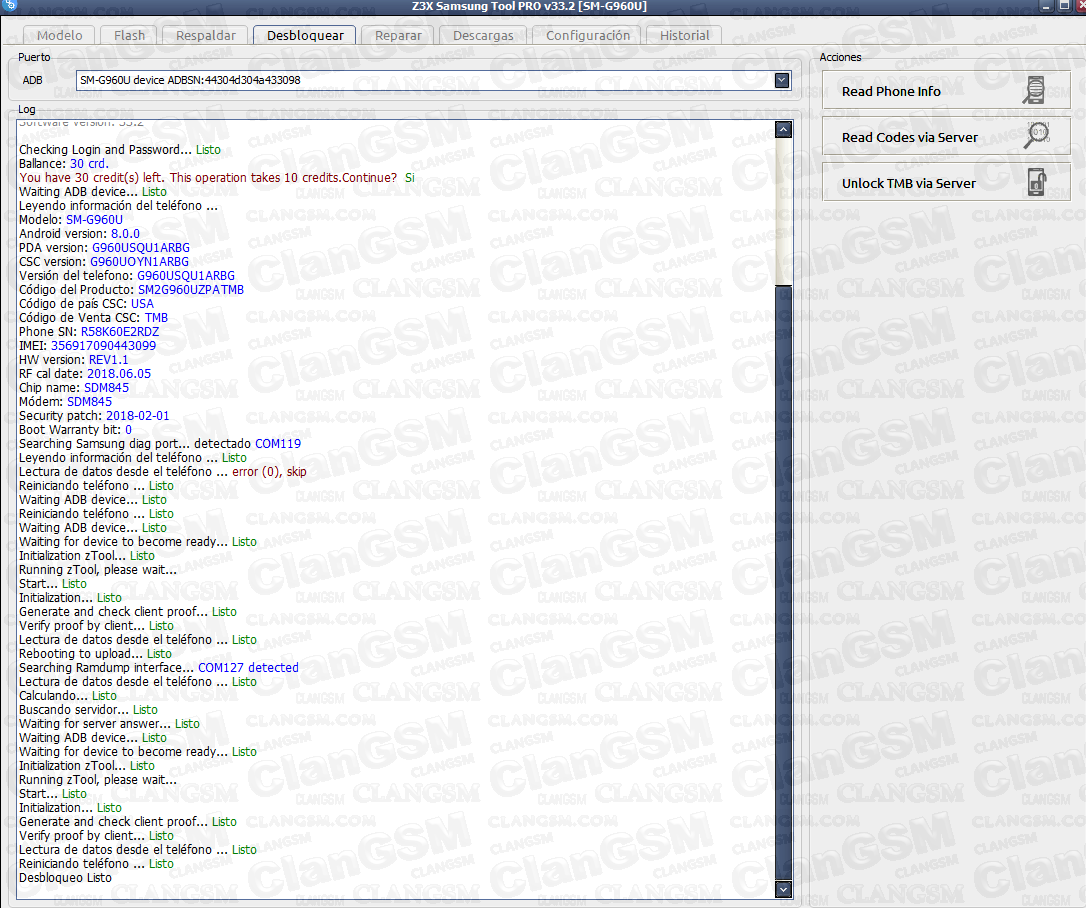Screen dimensions: 1086x908
Task: Click the Read Phone Info button
Action: 946,91
